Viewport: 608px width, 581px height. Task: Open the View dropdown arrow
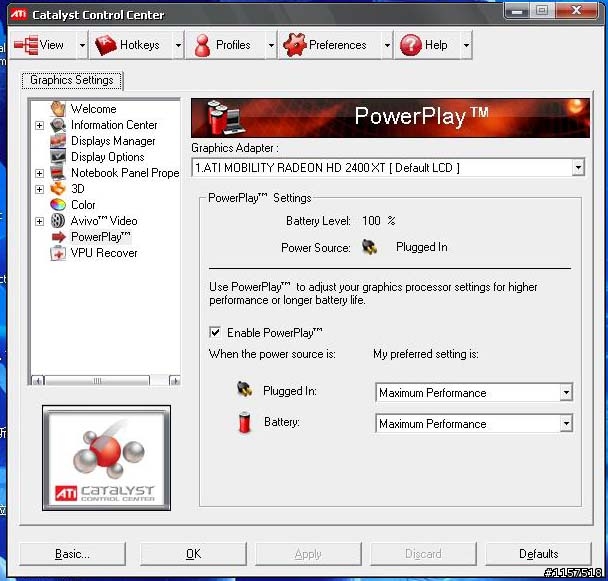[x=82, y=45]
